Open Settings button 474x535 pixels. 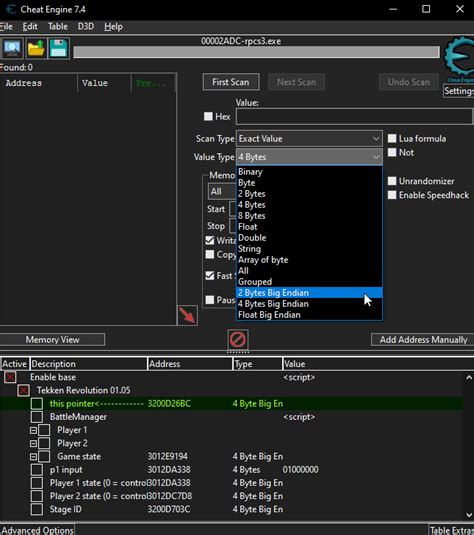(459, 91)
